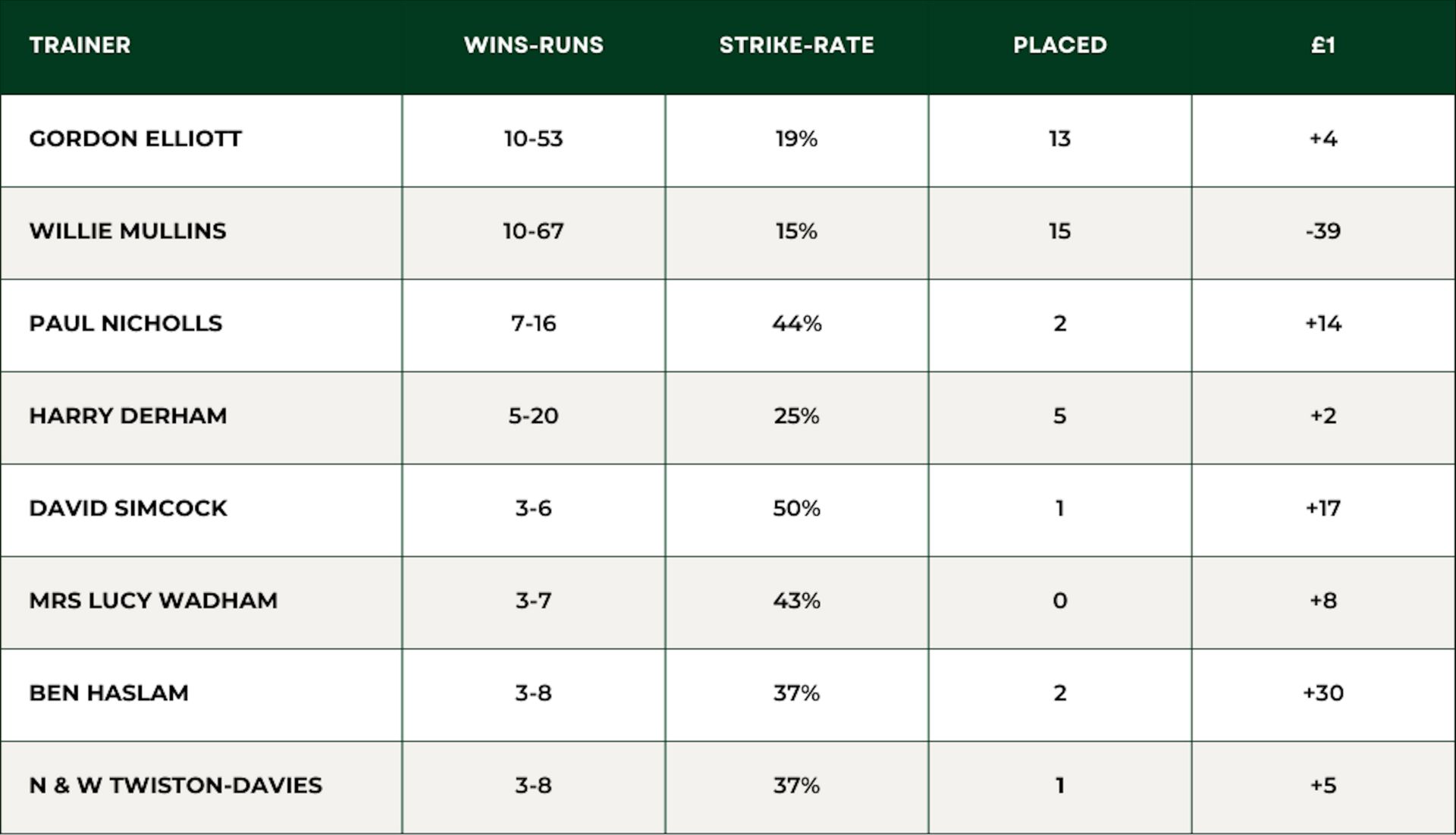Click the STRIKE-RATE column header
Screen dimensions: 1456x835
[x=796, y=46]
